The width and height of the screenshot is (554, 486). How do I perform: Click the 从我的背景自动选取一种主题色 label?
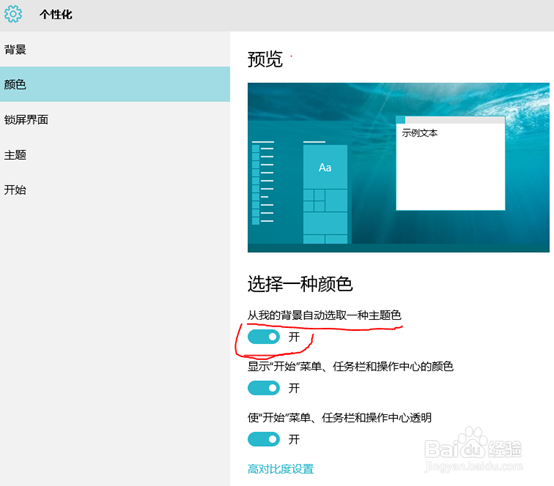tap(324, 315)
